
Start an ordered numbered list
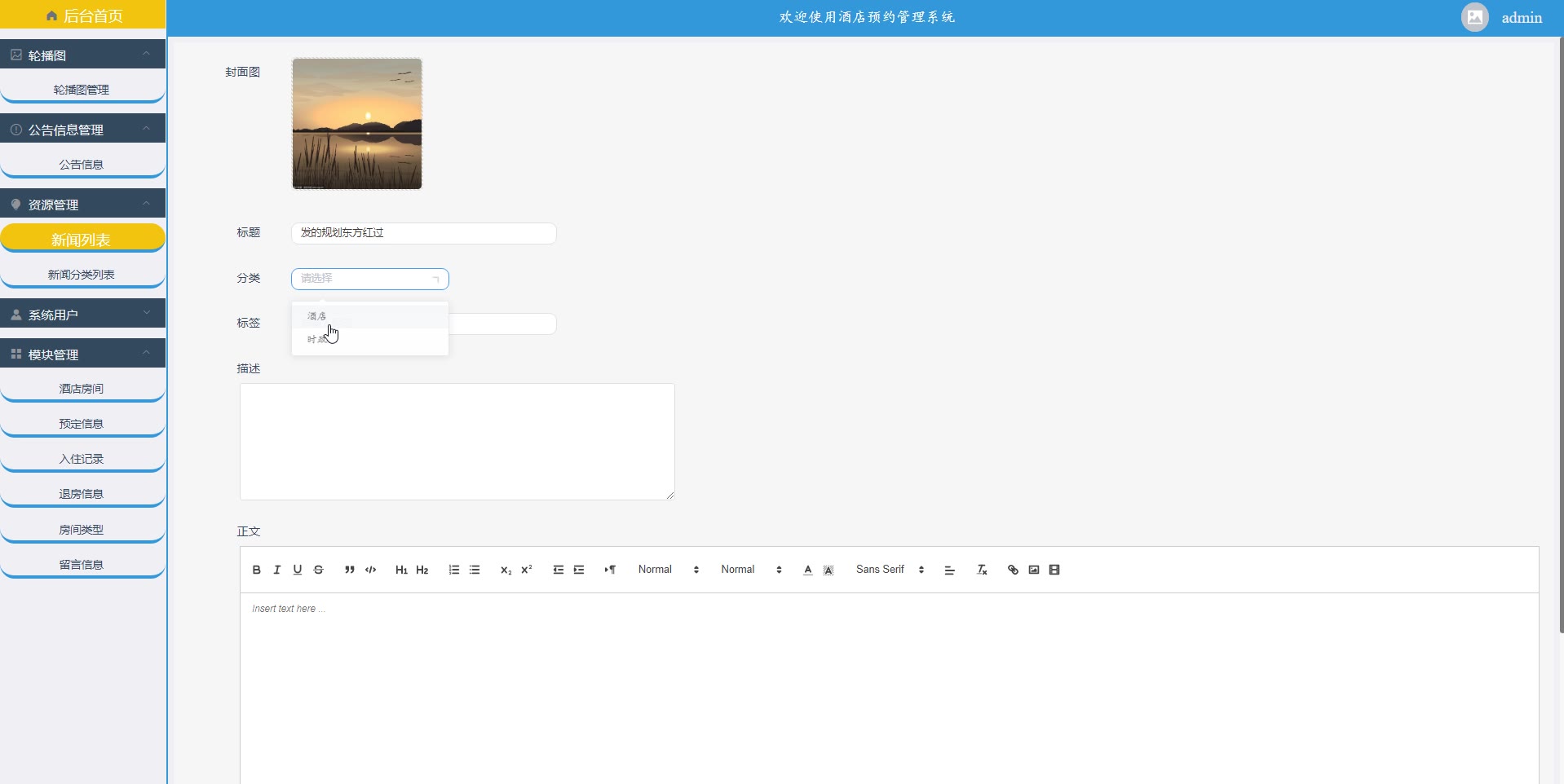[x=454, y=570]
